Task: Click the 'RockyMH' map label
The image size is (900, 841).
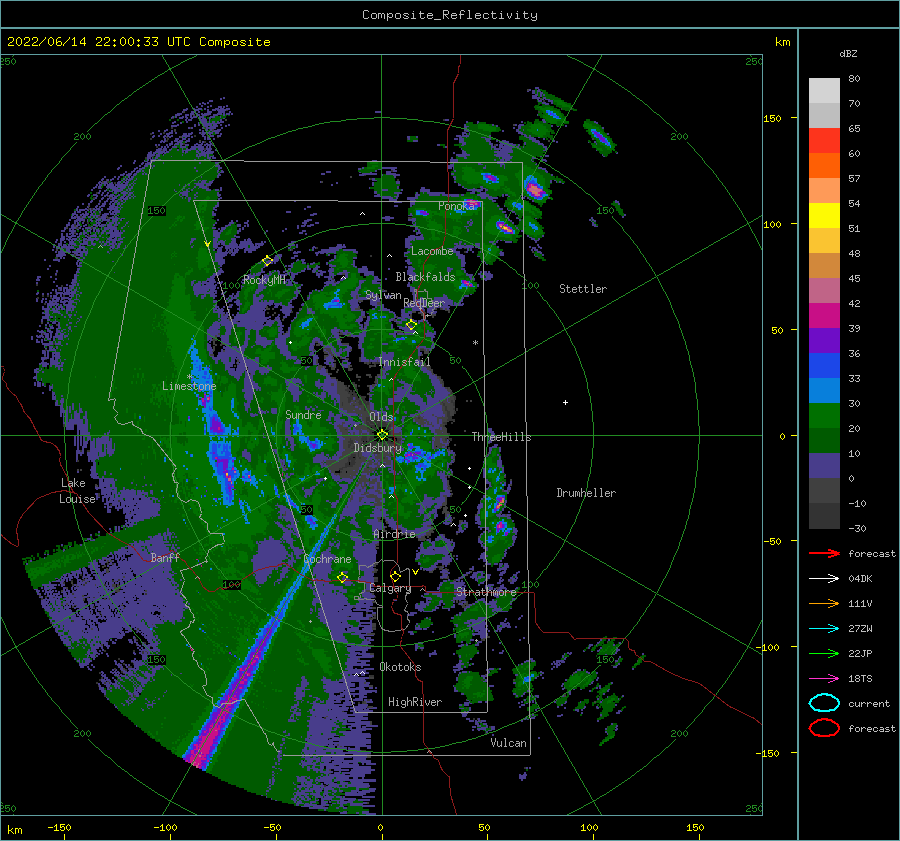Action: pos(264,280)
